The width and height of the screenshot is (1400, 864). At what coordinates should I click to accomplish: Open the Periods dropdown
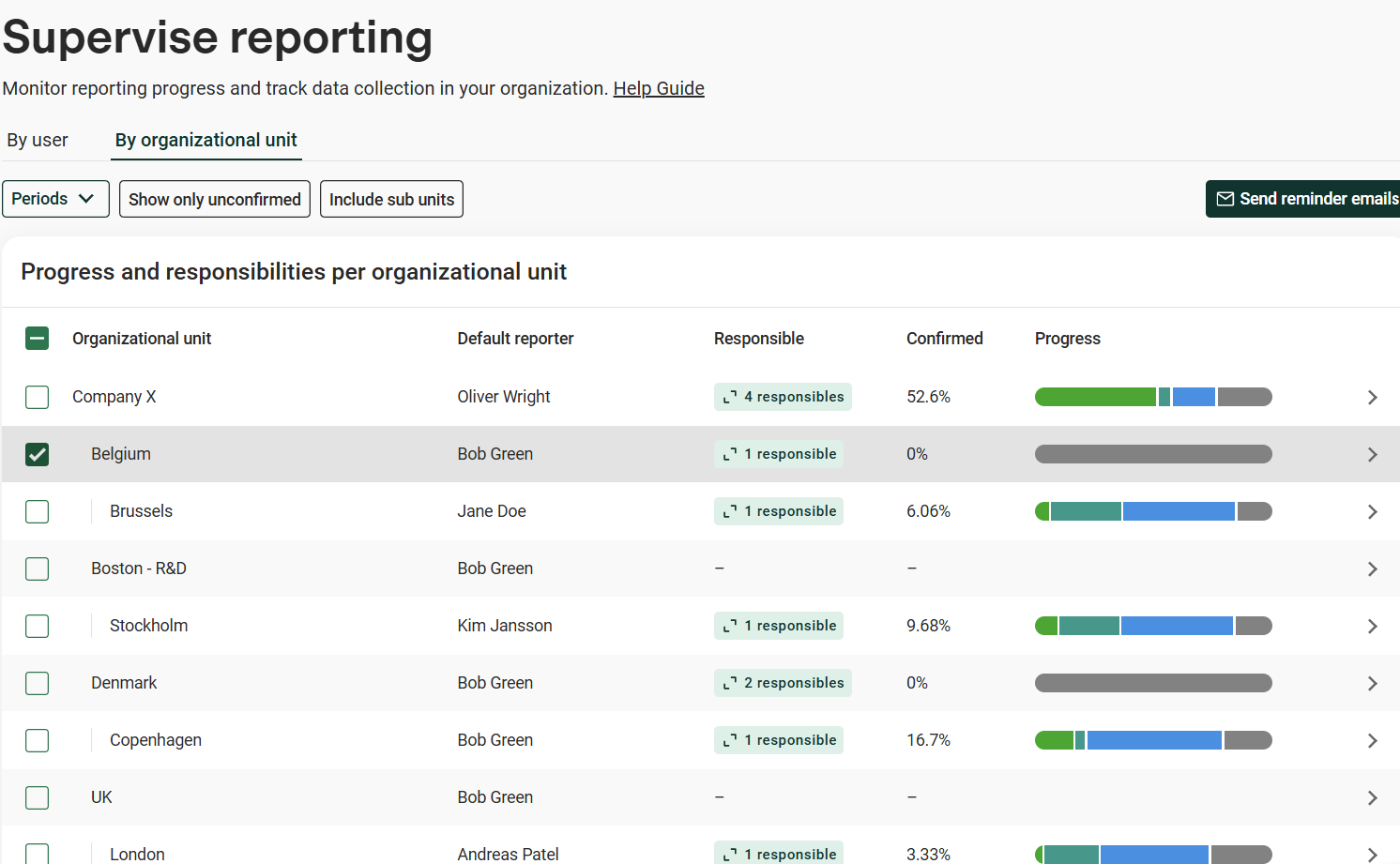point(55,199)
